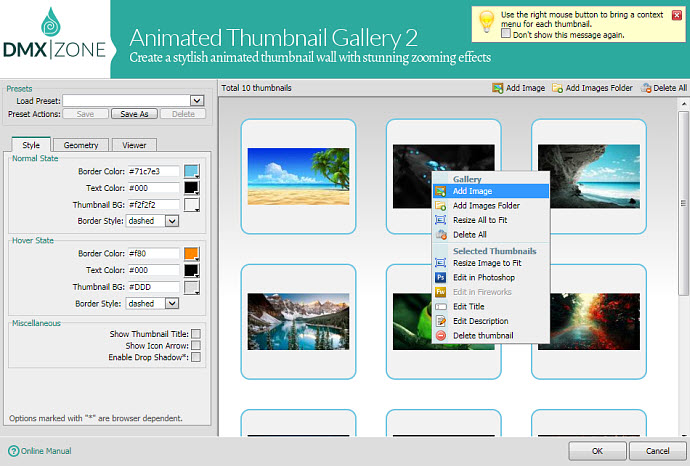Click Resize All to Fit menu icon

coord(440,220)
